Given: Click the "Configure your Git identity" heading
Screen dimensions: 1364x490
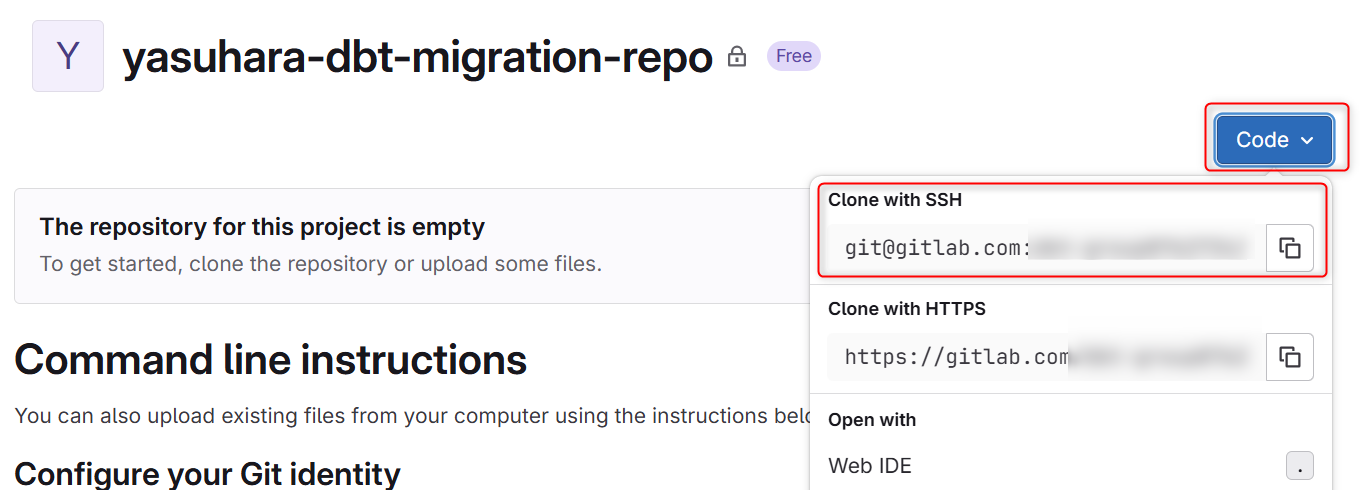Looking at the screenshot, I should click(207, 473).
